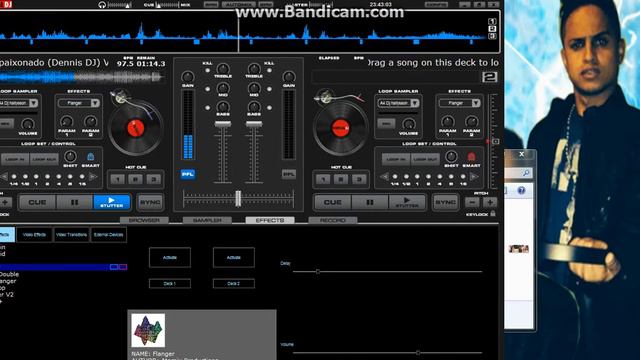Toggle mid kill on left mixer channel

(207, 89)
